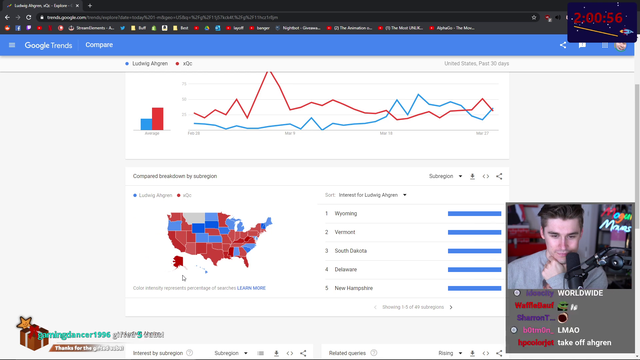
Task: Open the Facebook bookmark icon
Action: 18,28
